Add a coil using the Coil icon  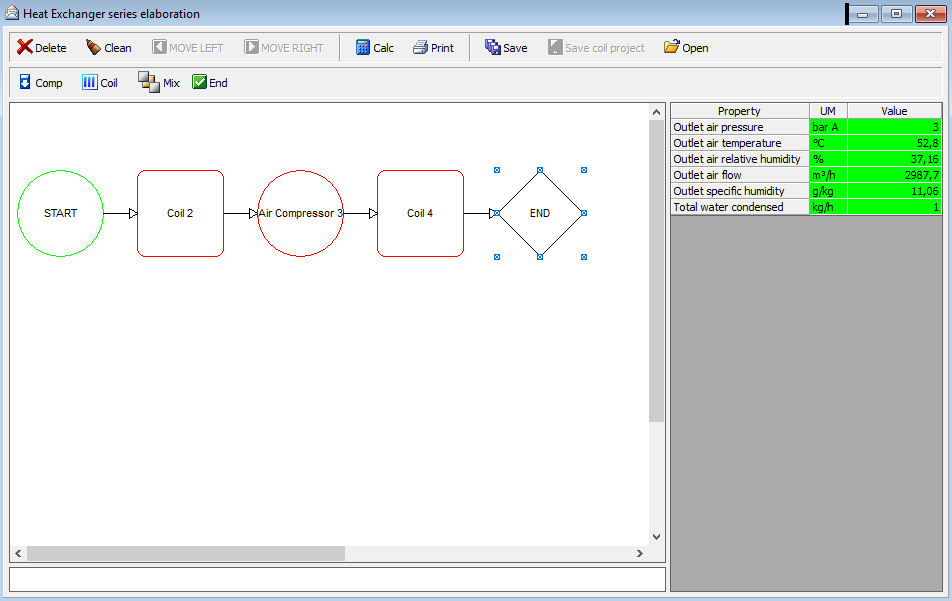pyautogui.click(x=89, y=83)
